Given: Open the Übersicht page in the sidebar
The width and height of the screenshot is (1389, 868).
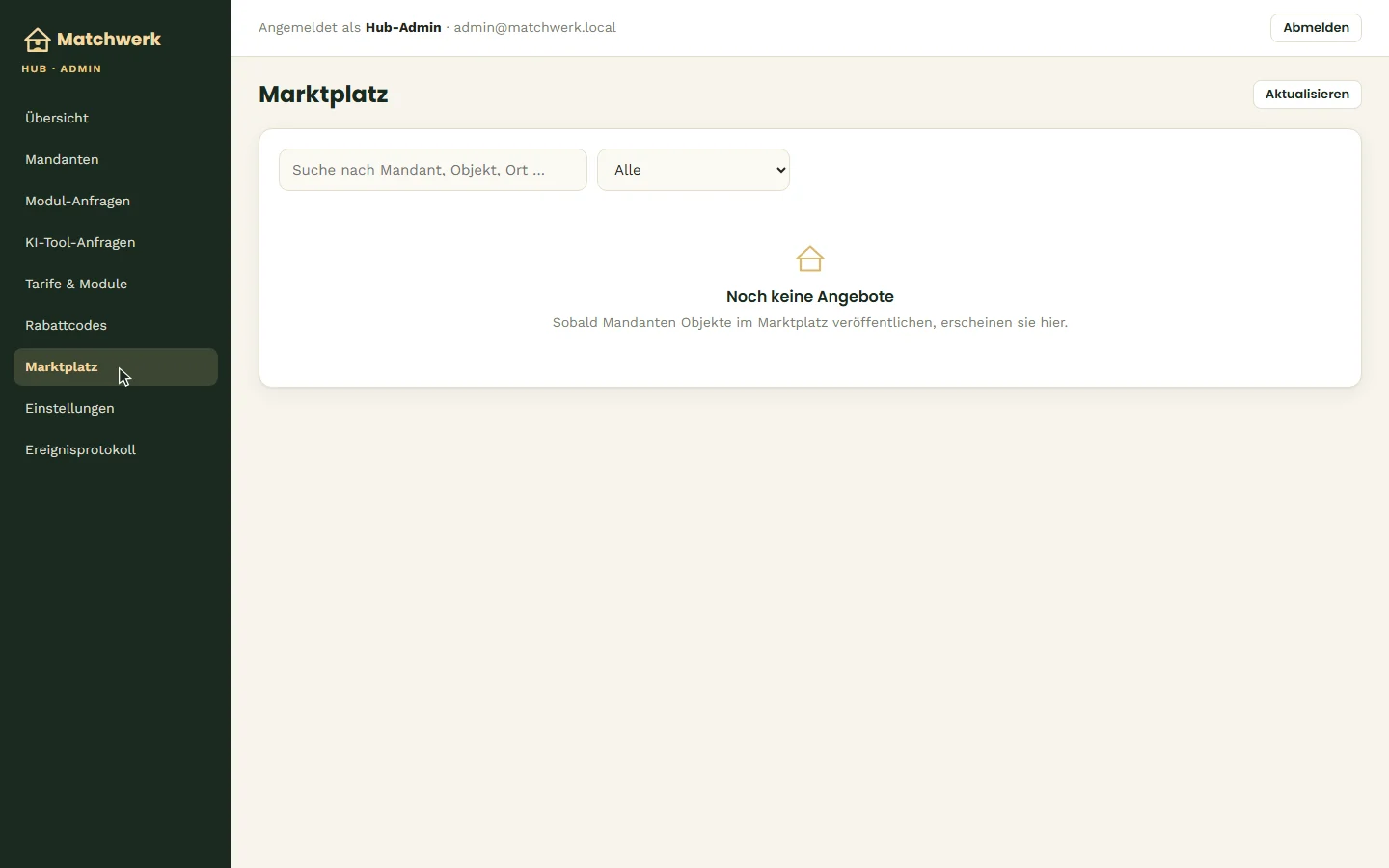Looking at the screenshot, I should pyautogui.click(x=116, y=118).
